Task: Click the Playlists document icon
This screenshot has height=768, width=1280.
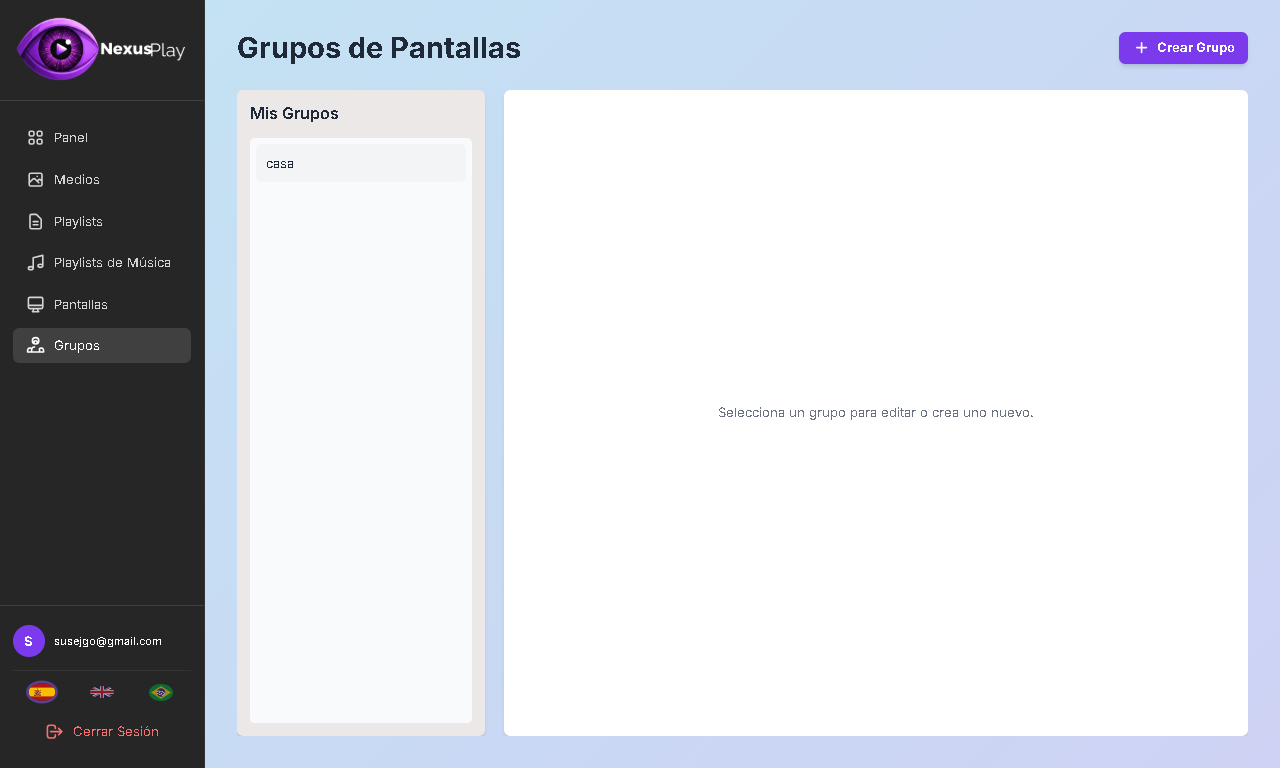Action: 35,221
